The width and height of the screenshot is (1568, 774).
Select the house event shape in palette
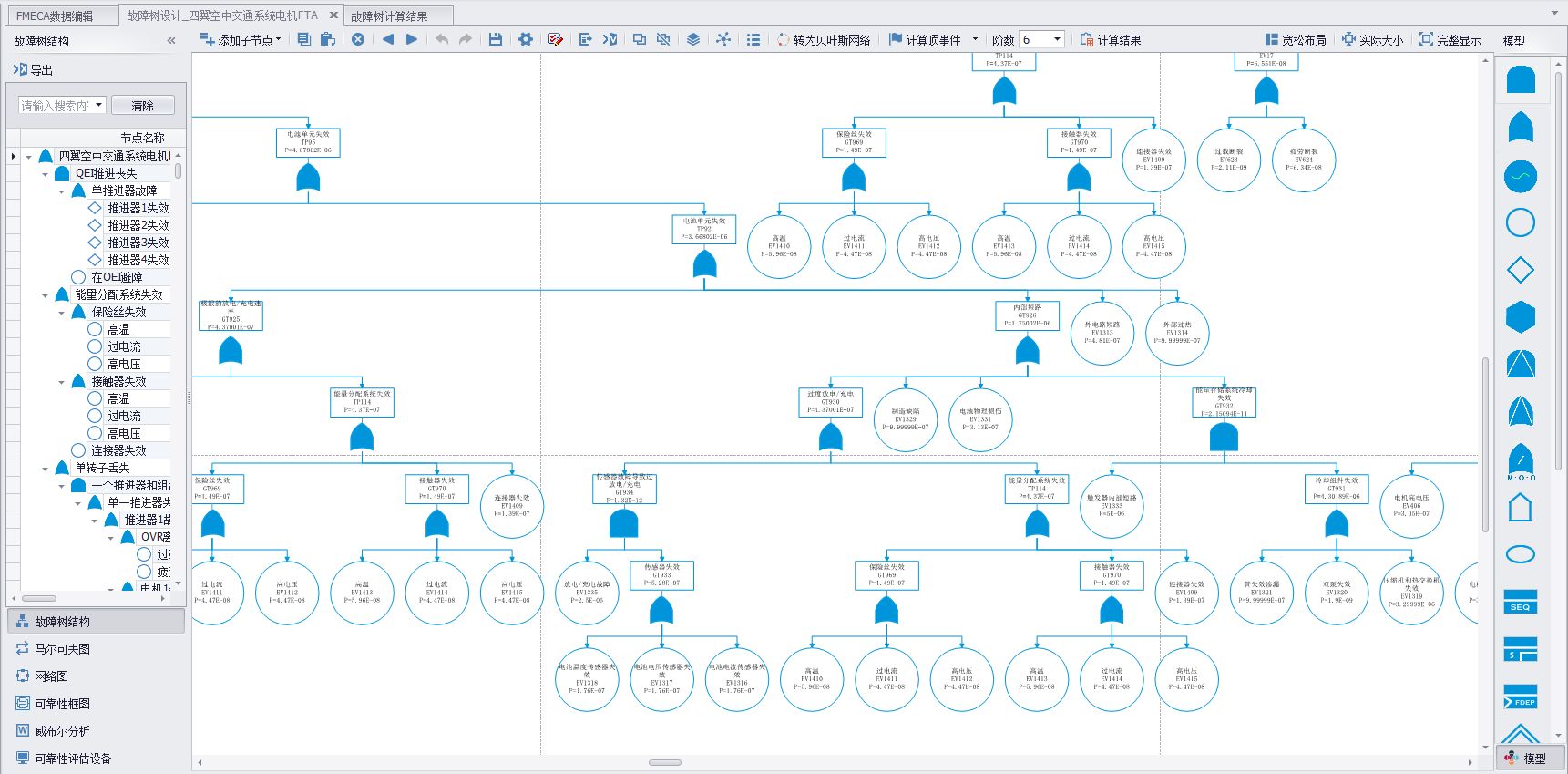click(x=1520, y=507)
